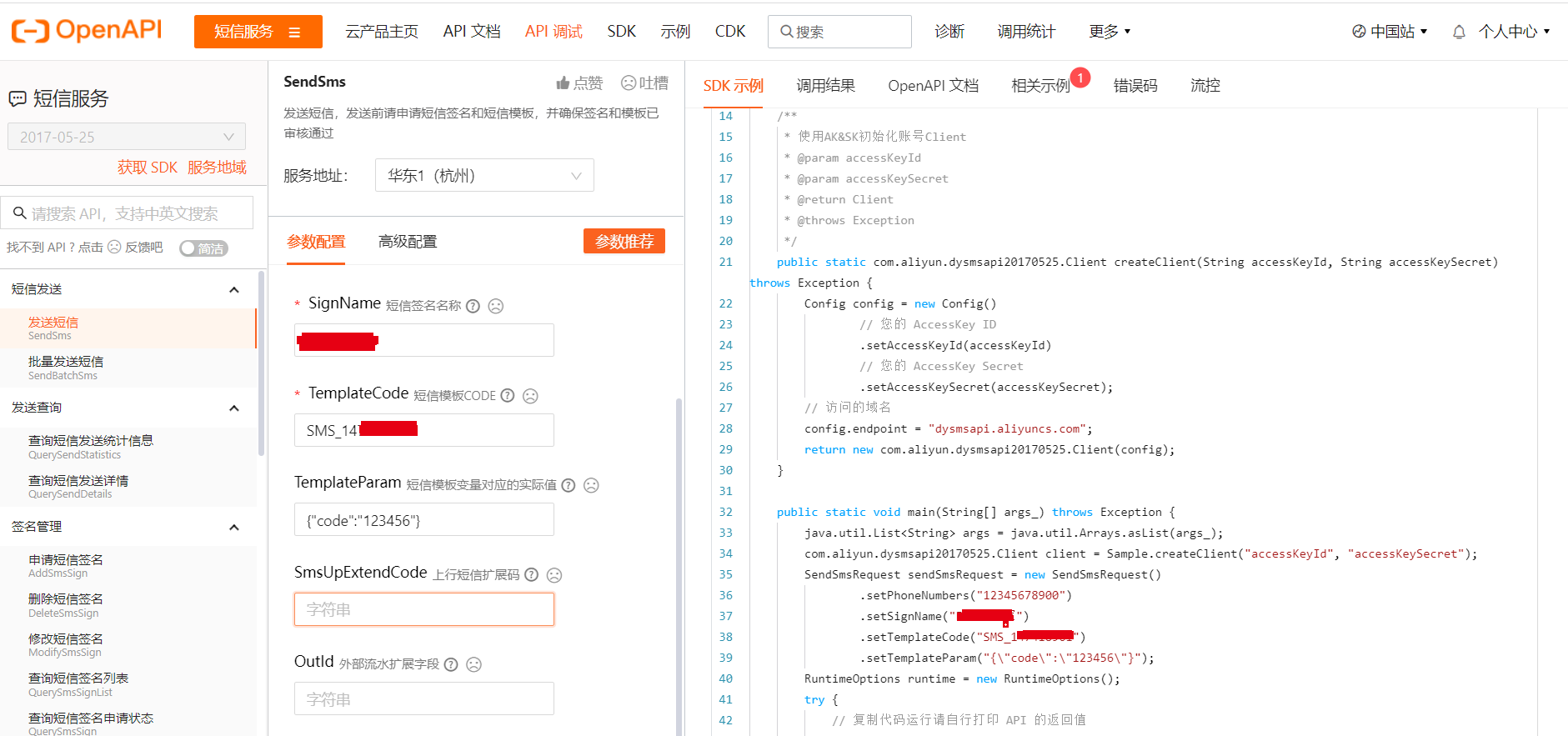
Task: Open 诊断 in the top bar
Action: 949,32
